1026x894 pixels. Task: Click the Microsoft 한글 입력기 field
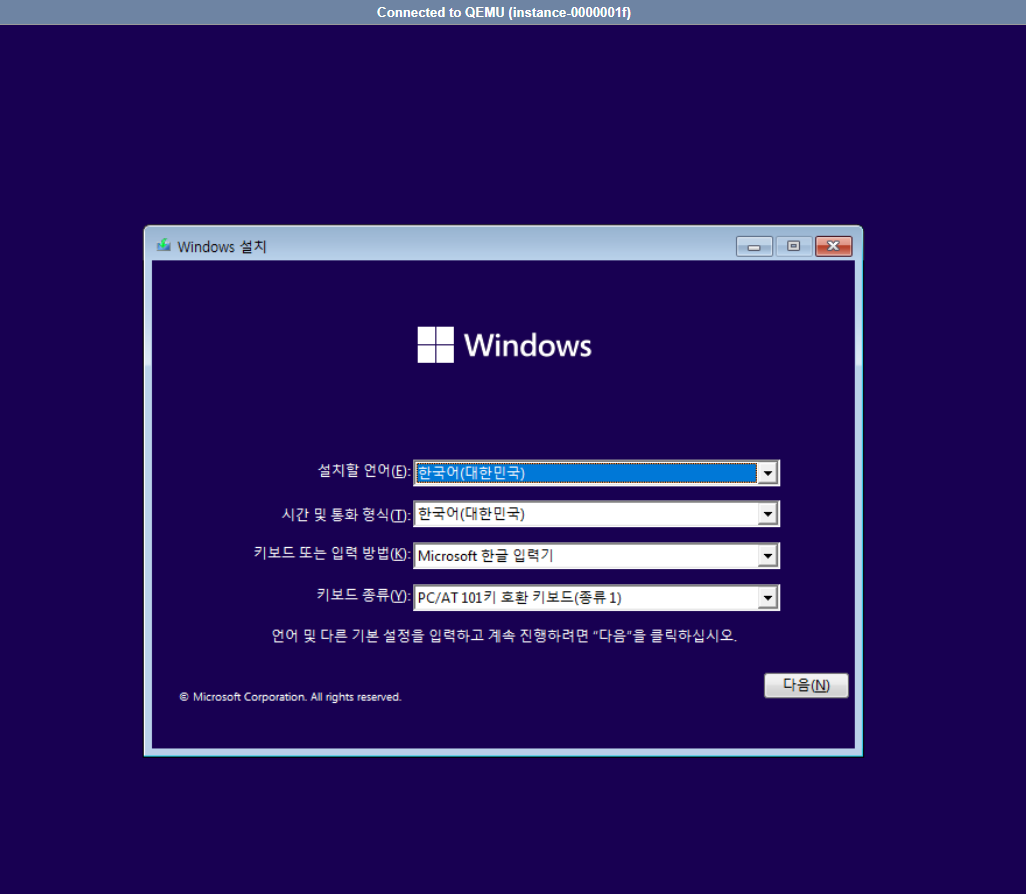pyautogui.click(x=585, y=556)
